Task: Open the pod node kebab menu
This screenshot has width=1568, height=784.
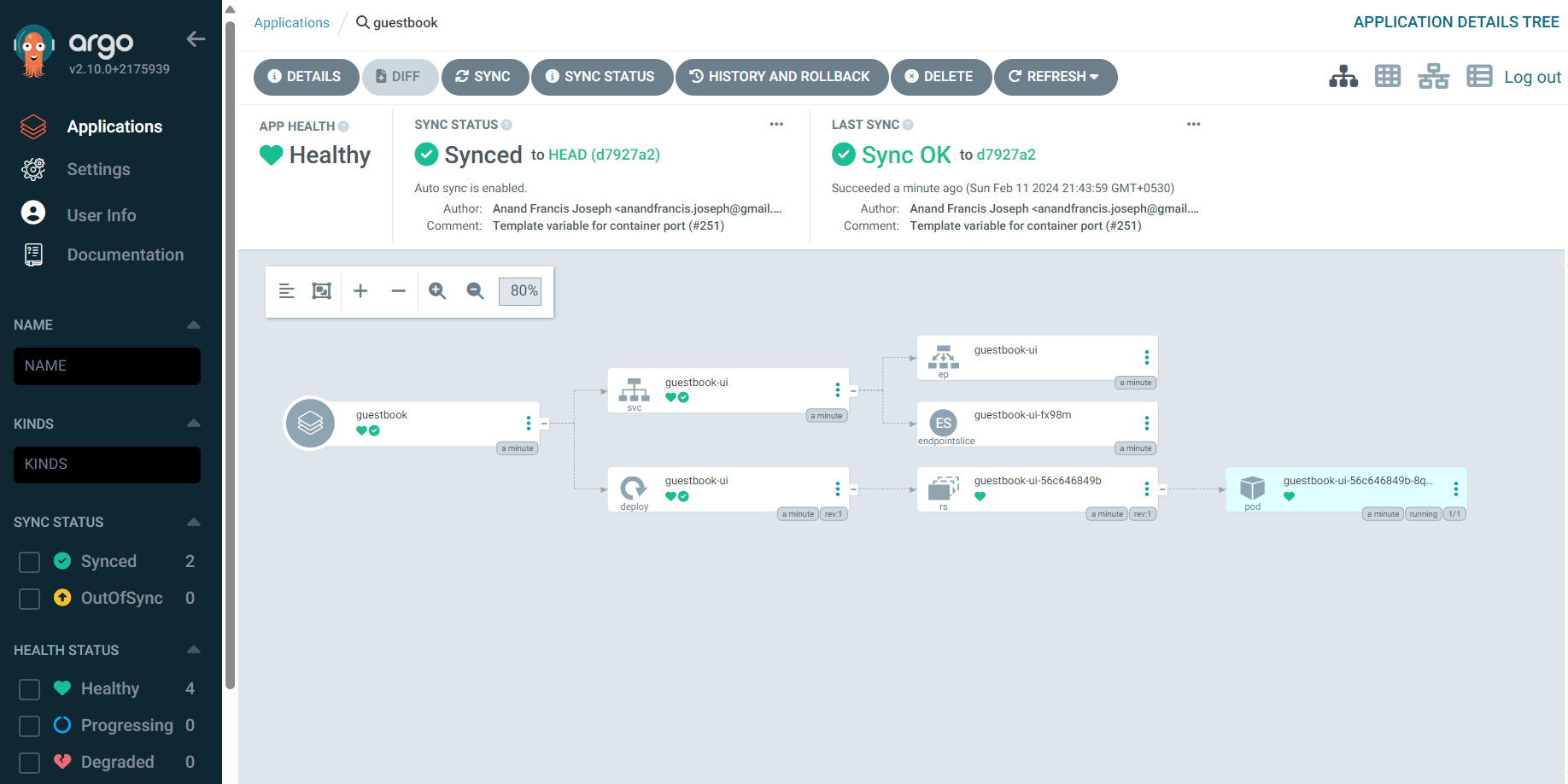Action: coord(1456,489)
